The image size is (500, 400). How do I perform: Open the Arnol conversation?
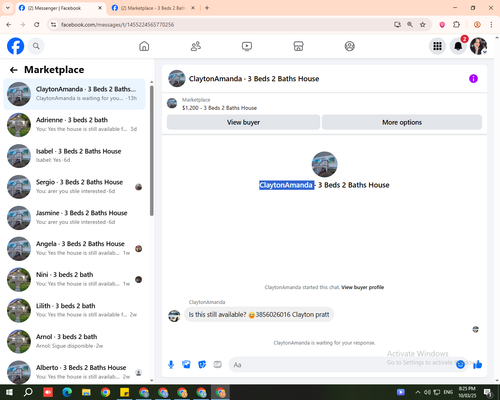click(74, 341)
